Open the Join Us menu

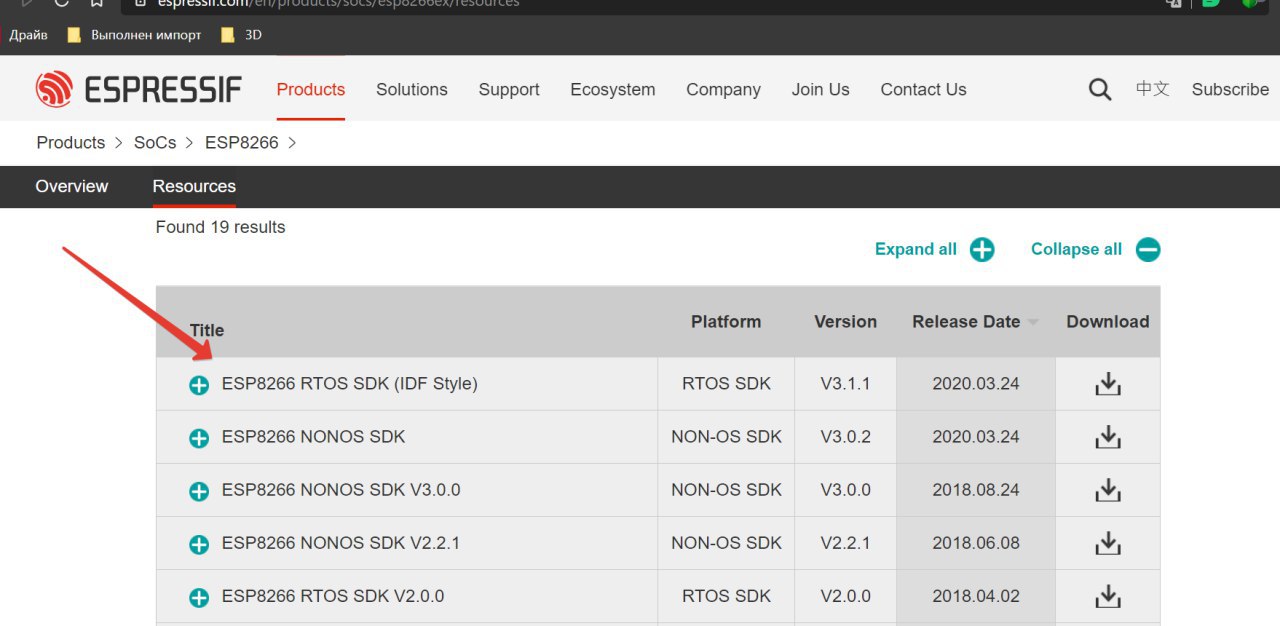[821, 89]
